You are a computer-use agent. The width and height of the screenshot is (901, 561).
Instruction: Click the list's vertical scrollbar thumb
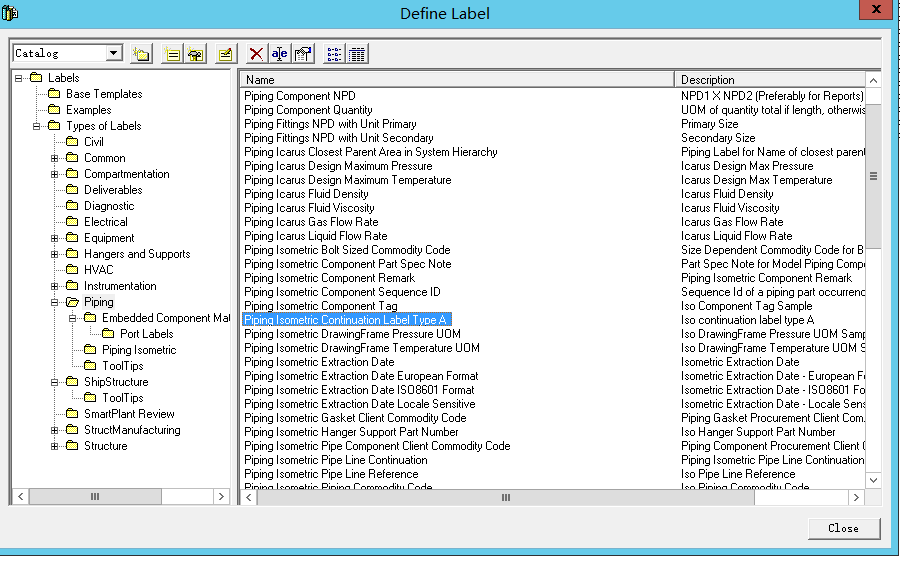click(x=873, y=176)
